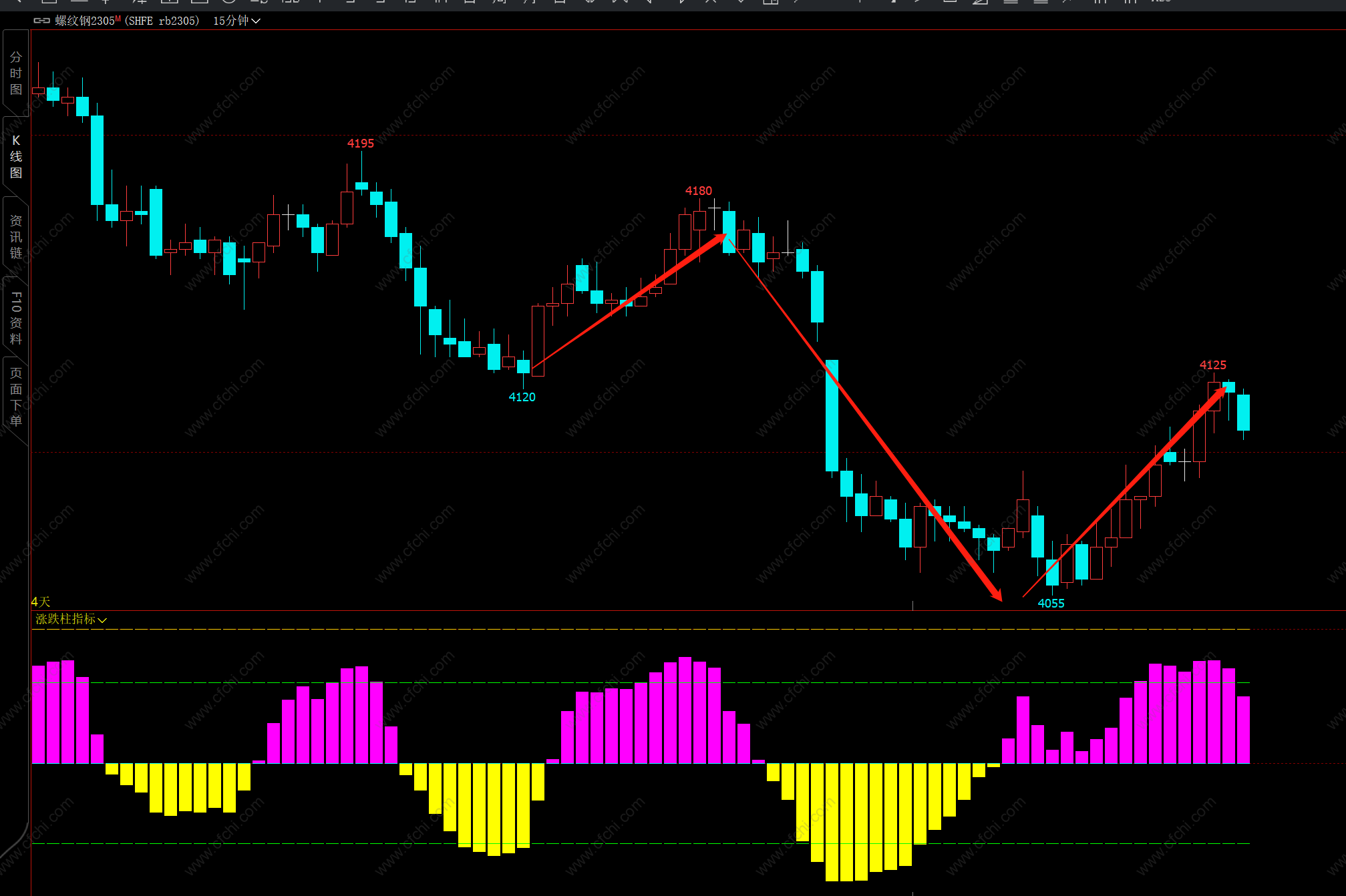Image resolution: width=1346 pixels, height=896 pixels.
Task: Click the yellow 4天 range label
Action: (x=40, y=602)
